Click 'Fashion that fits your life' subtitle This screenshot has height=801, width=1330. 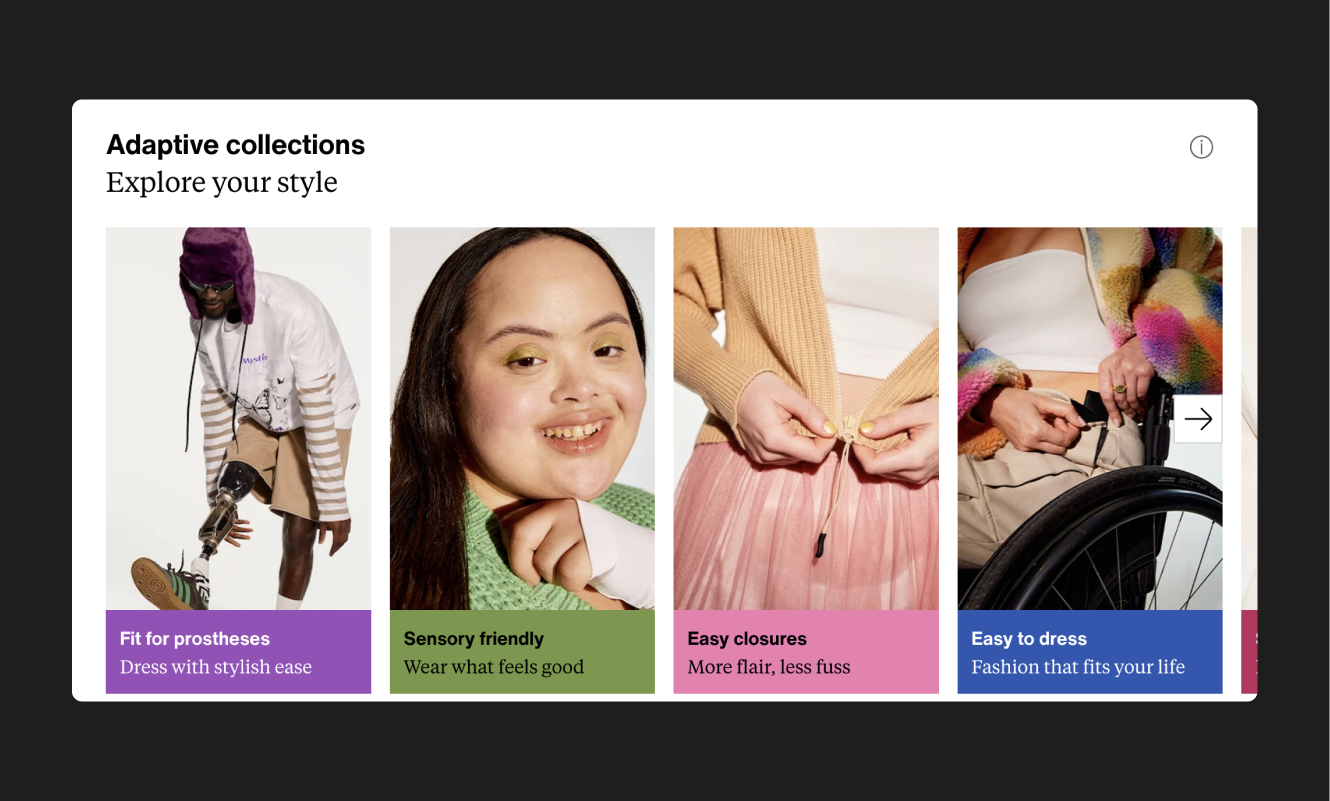coord(1078,667)
